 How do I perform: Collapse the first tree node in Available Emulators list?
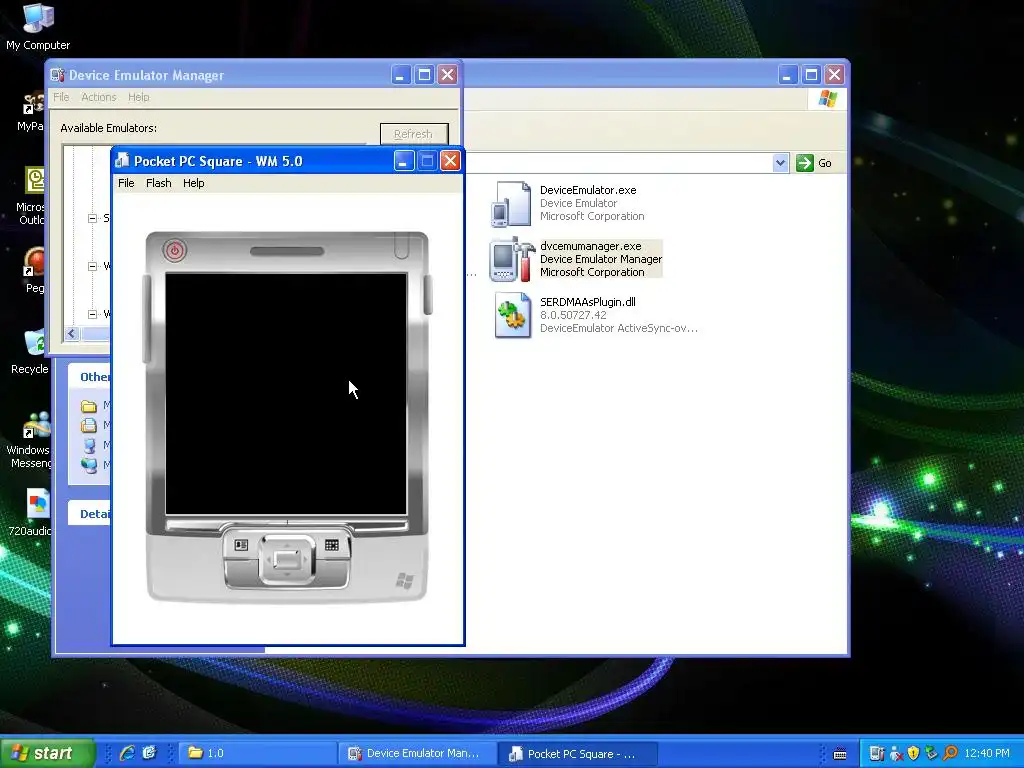92,218
